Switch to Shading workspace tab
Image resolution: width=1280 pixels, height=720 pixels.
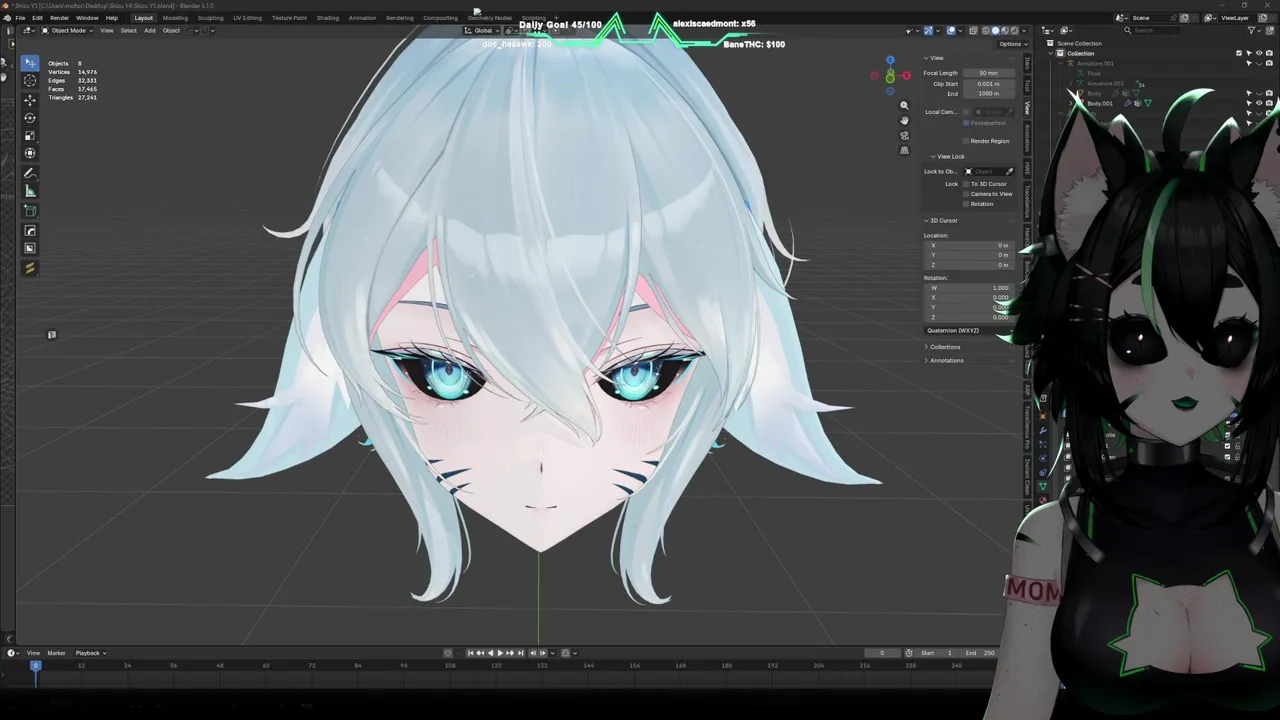tap(327, 18)
